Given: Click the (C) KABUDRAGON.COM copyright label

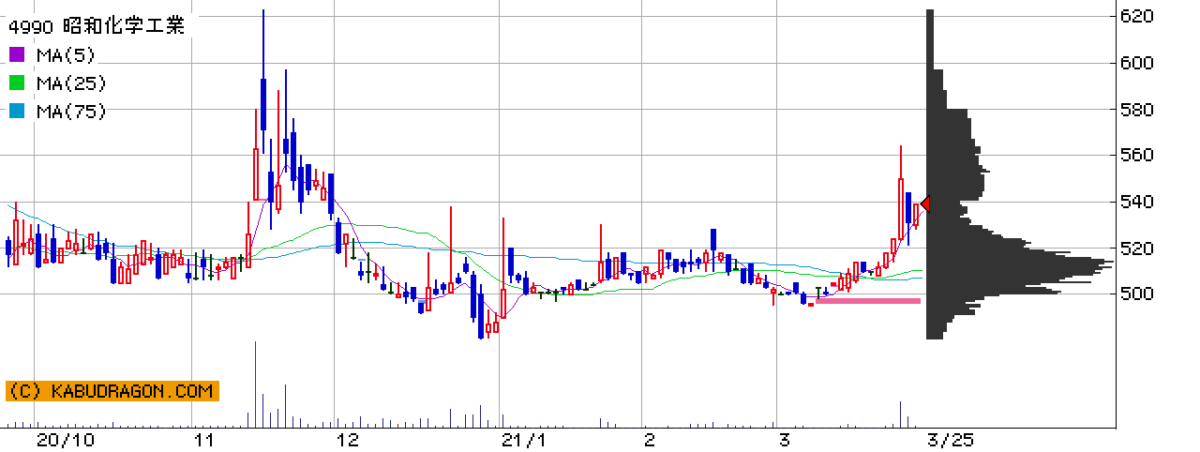Looking at the screenshot, I should tap(112, 391).
